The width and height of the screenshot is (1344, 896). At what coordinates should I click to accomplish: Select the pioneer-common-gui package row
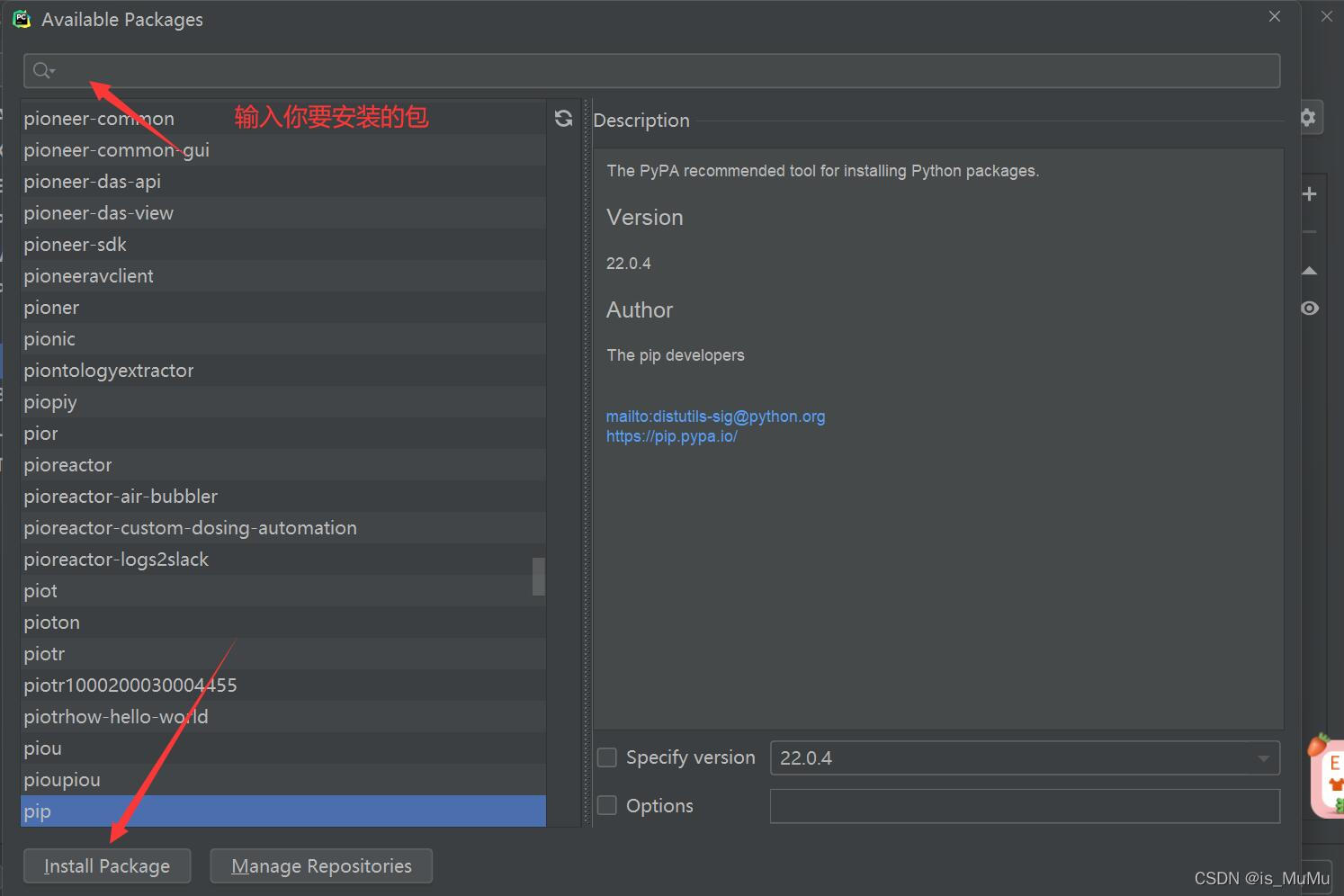pyautogui.click(x=283, y=150)
